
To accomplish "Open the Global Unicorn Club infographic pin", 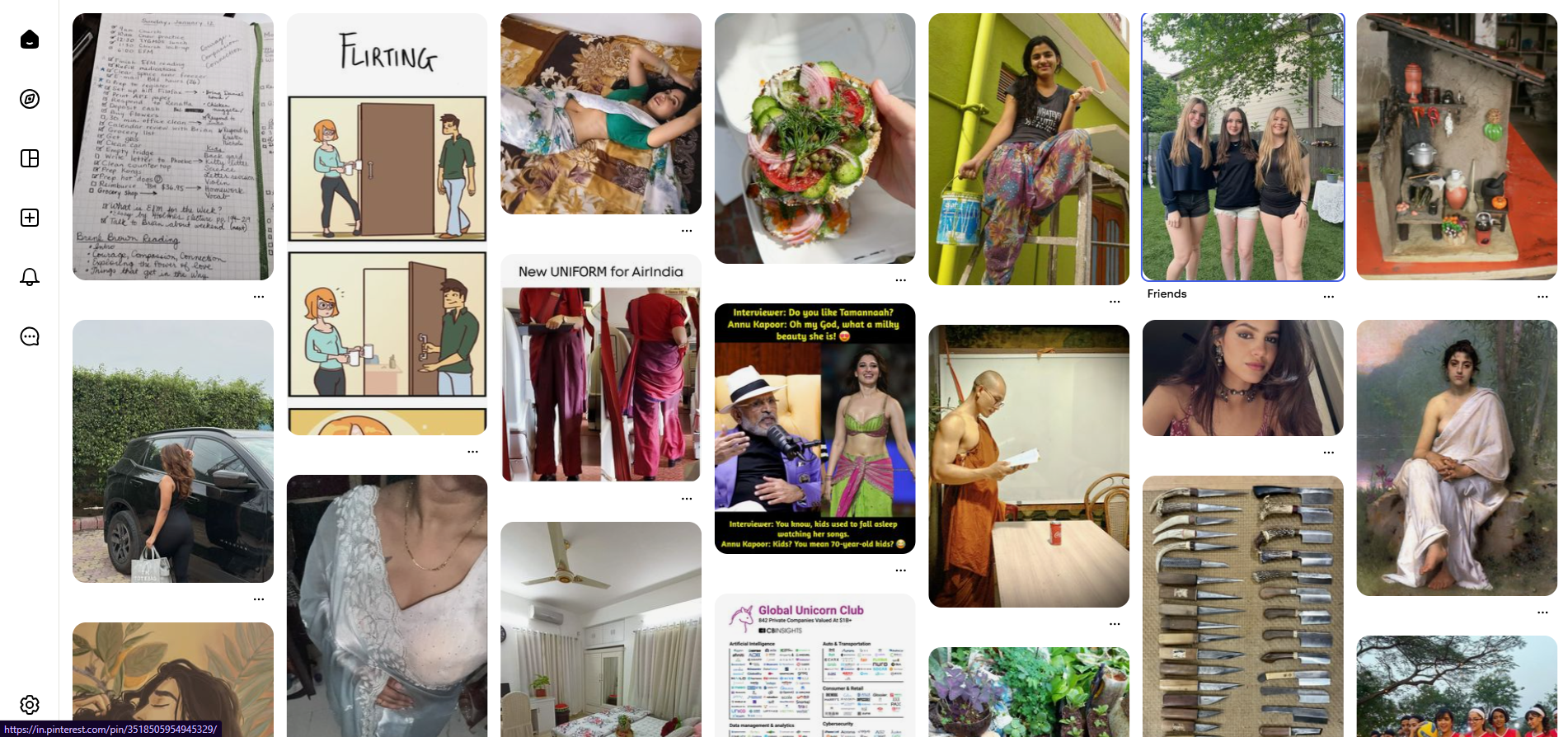I will [x=815, y=665].
